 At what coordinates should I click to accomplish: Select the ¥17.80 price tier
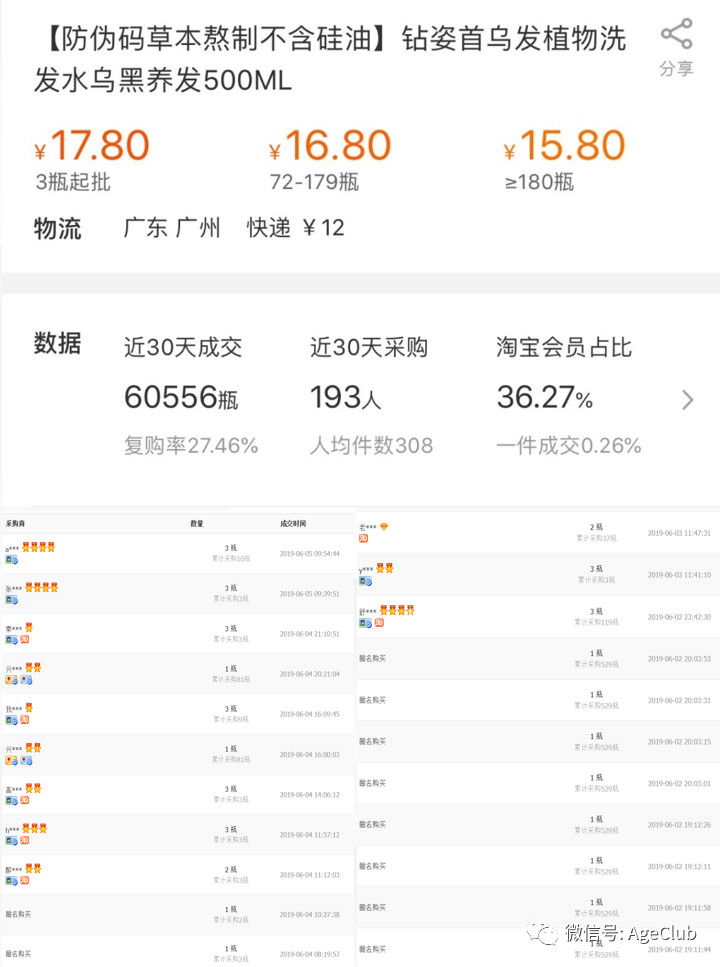(x=92, y=158)
